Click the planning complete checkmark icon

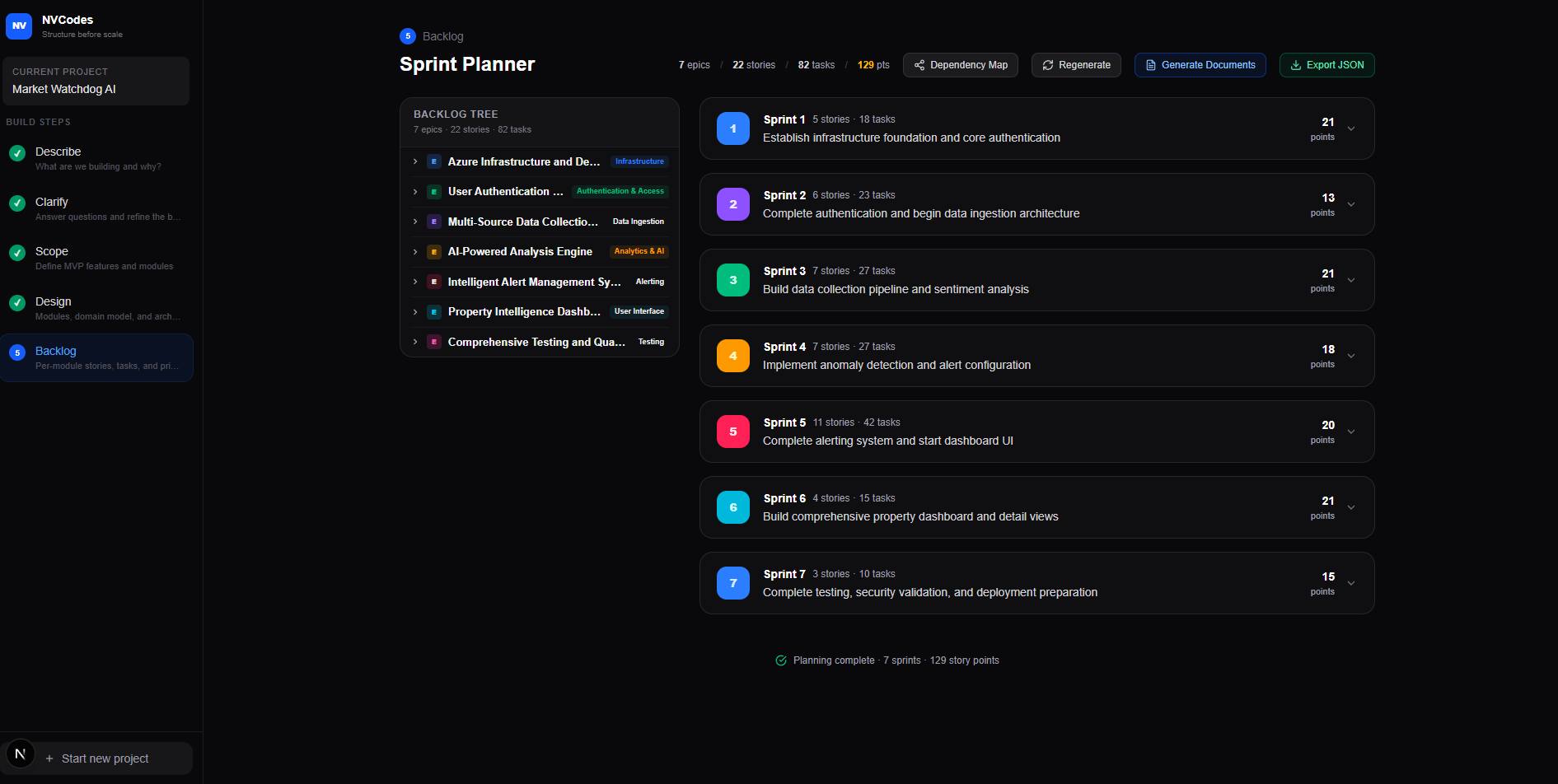click(x=780, y=660)
